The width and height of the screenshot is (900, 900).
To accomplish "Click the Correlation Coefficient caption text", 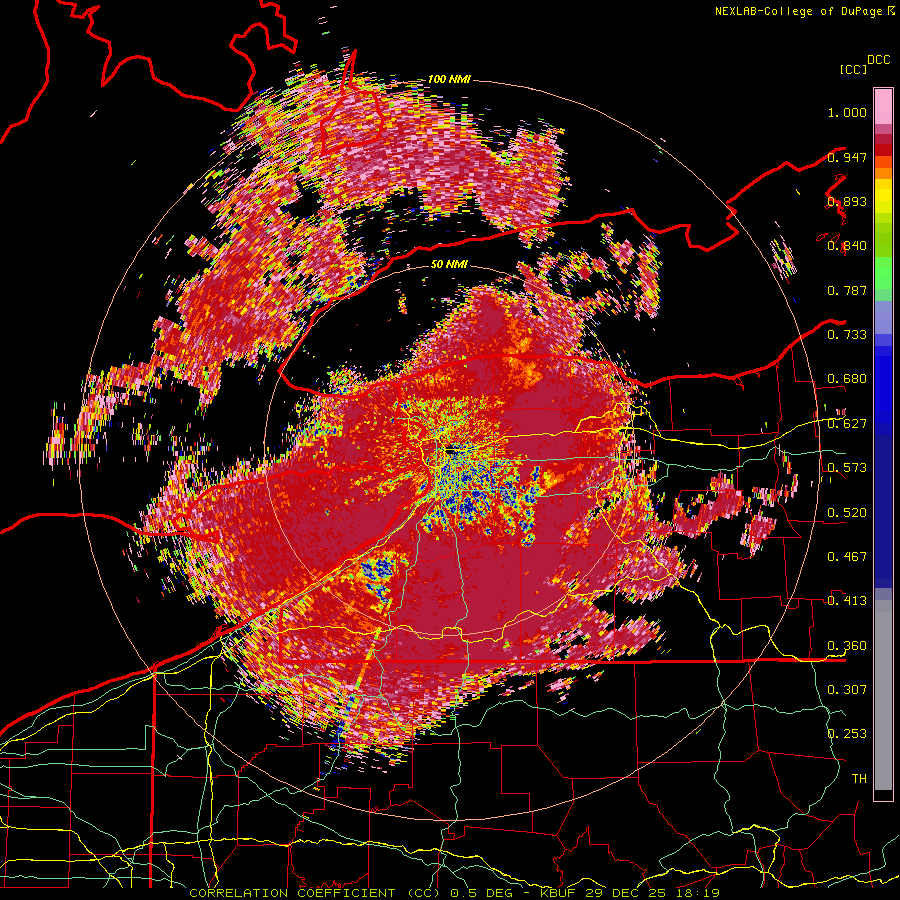I will [315, 893].
